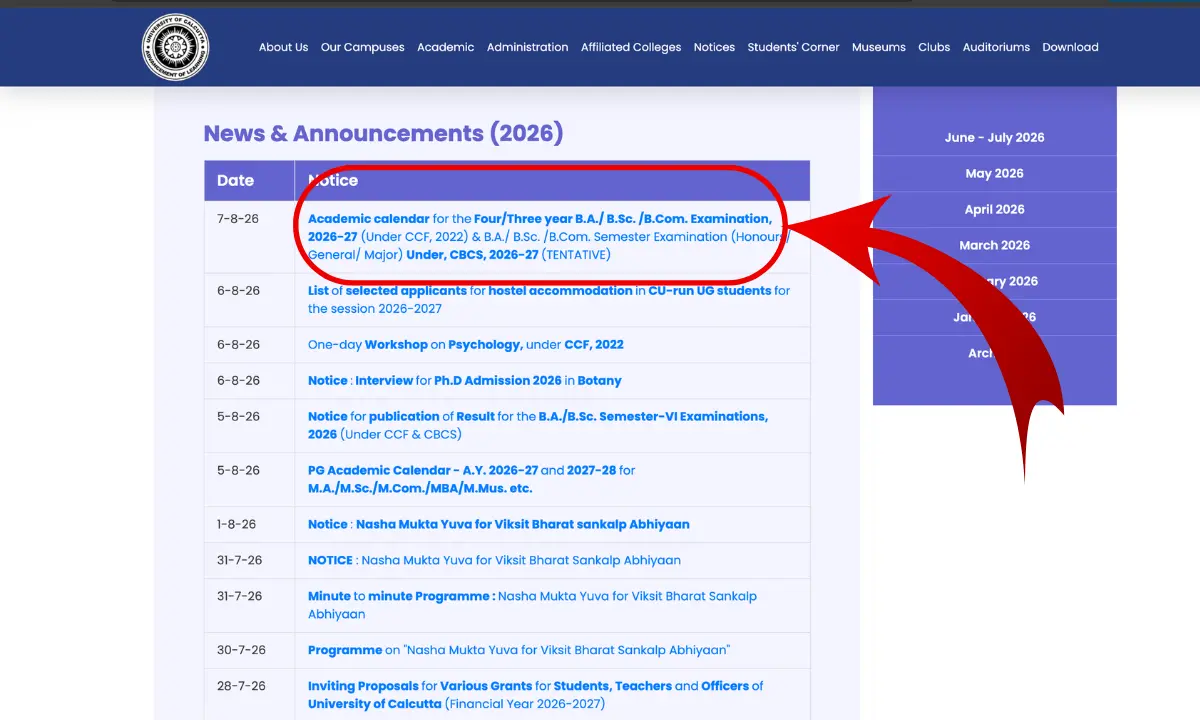1200x720 pixels.
Task: Open the 30-7-26 Programme notice link
Action: pos(519,651)
